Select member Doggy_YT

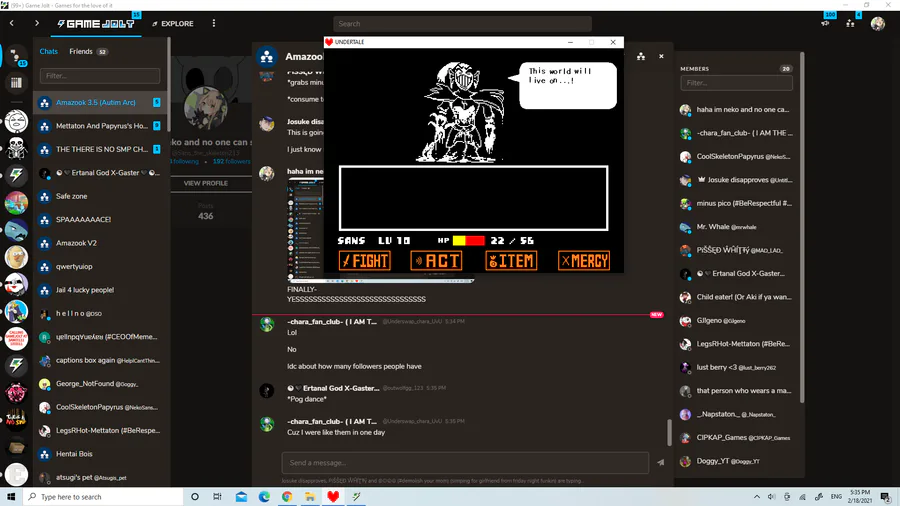click(736, 461)
